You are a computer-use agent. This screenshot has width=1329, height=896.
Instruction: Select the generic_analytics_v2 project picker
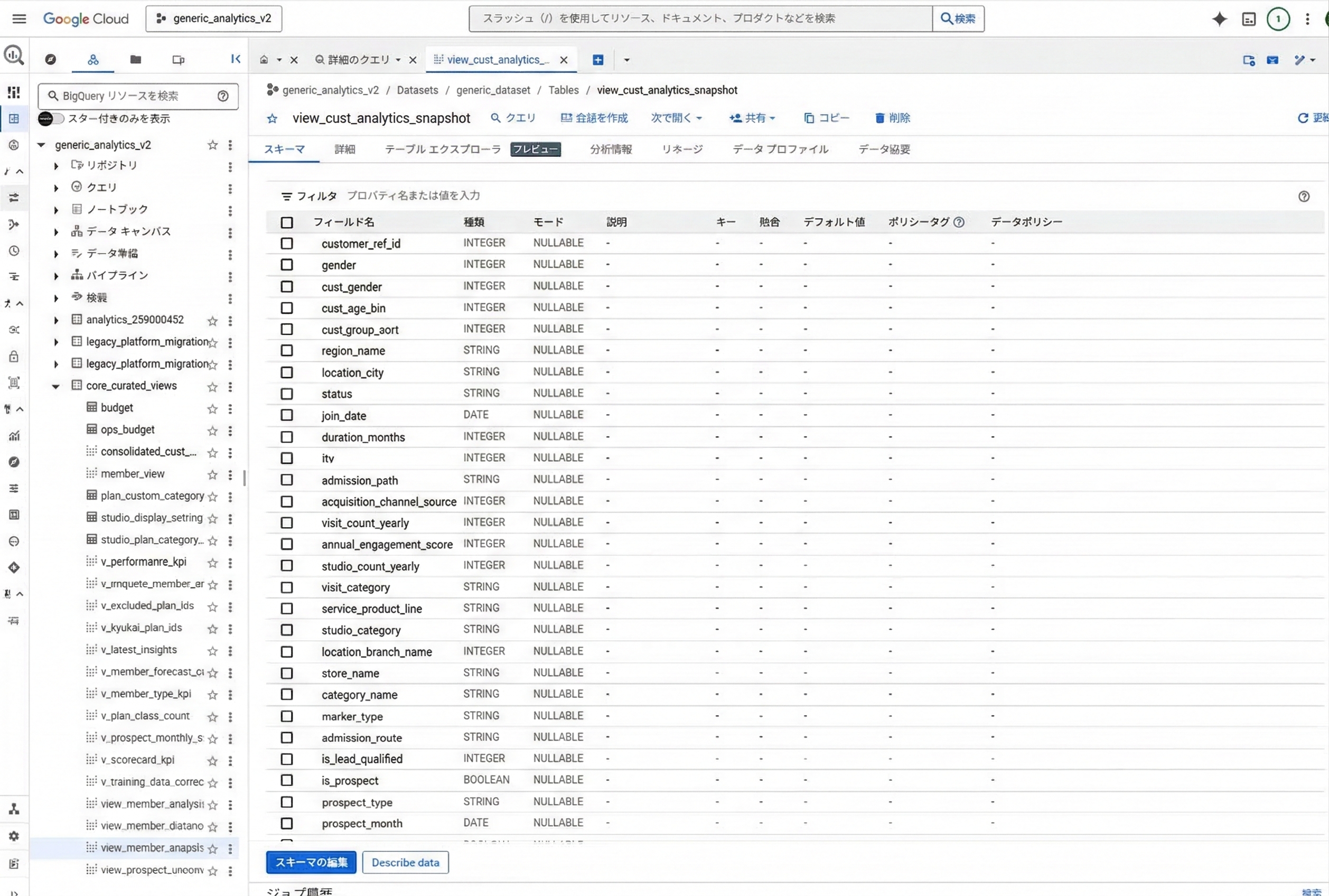(214, 19)
